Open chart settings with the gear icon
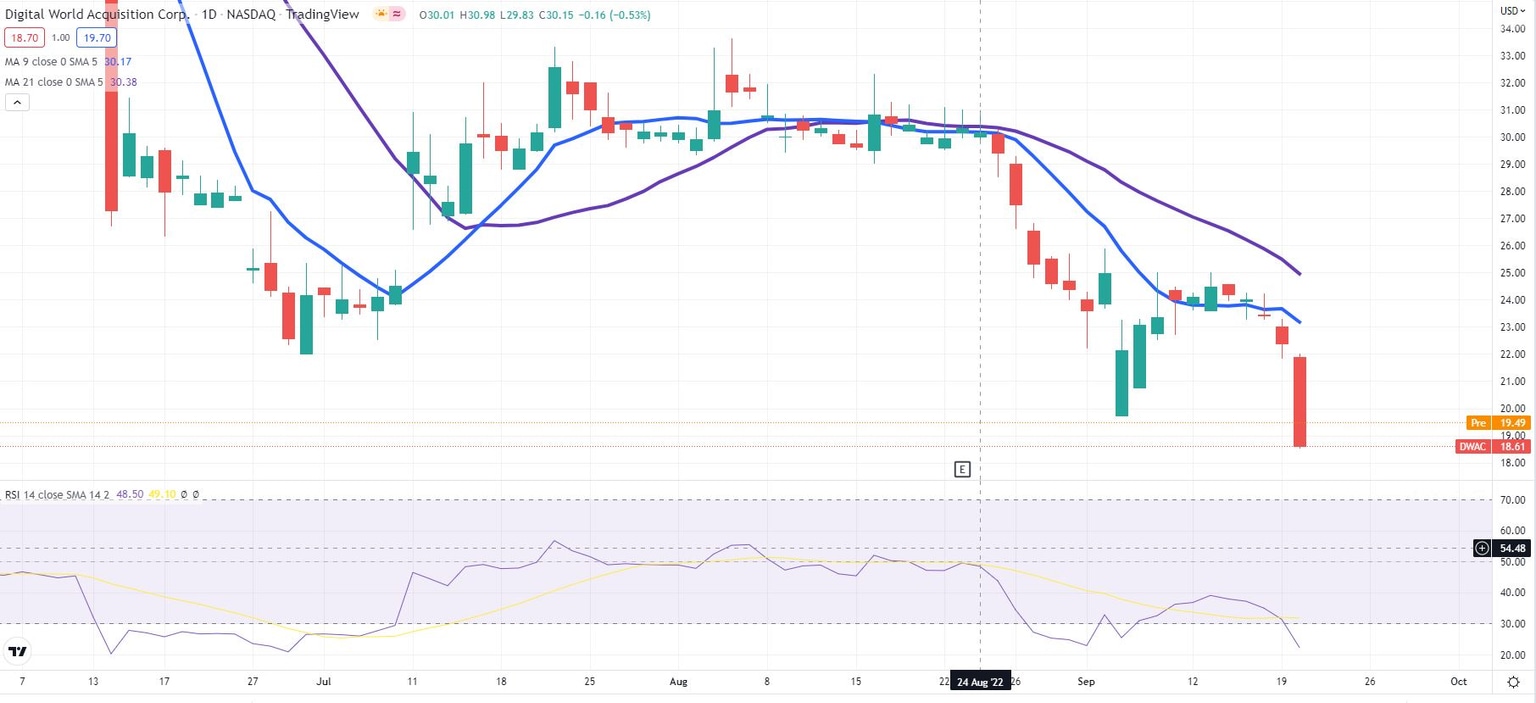 (1514, 681)
